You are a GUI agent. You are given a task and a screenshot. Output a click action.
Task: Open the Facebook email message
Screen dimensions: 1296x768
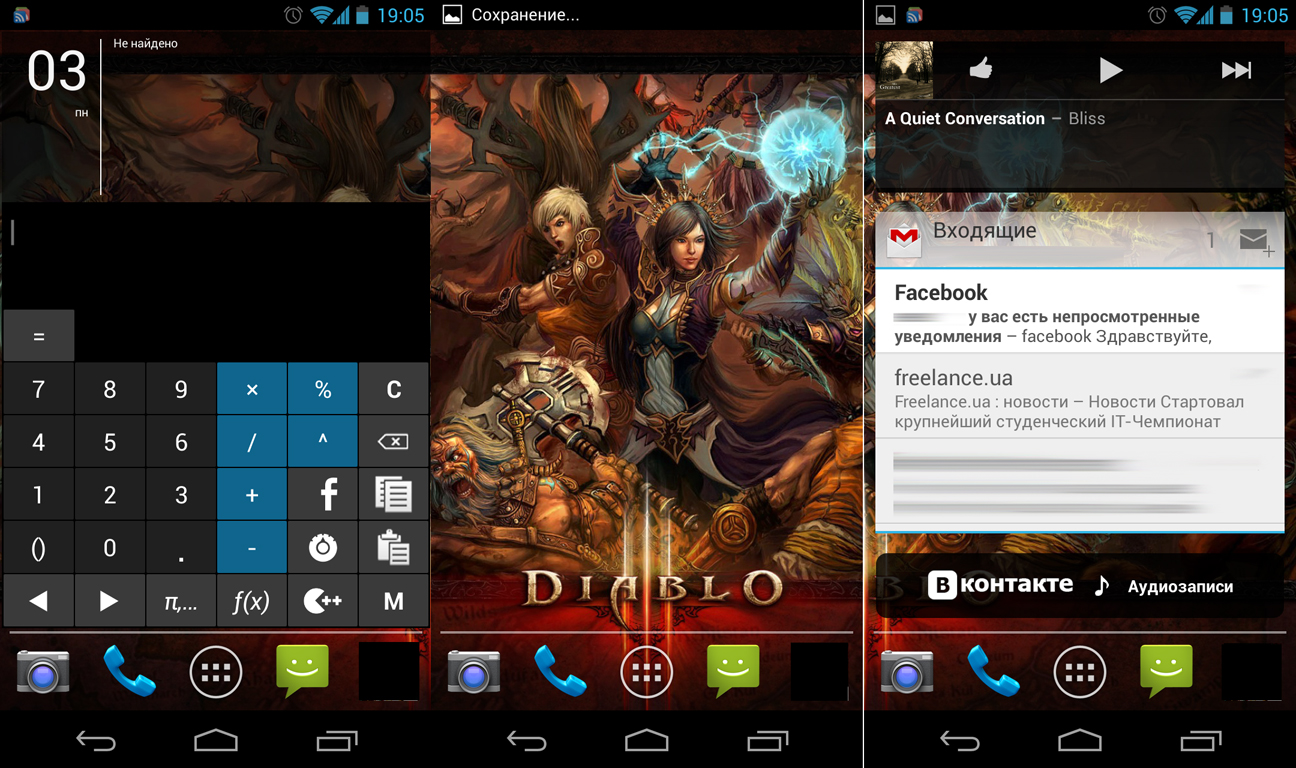tap(1080, 312)
